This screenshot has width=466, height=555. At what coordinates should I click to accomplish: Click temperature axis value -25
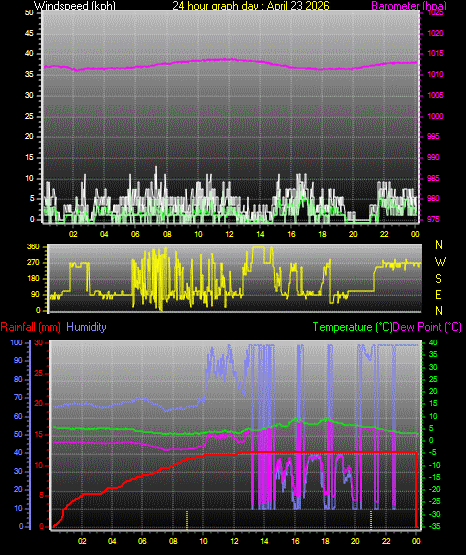tap(435, 502)
